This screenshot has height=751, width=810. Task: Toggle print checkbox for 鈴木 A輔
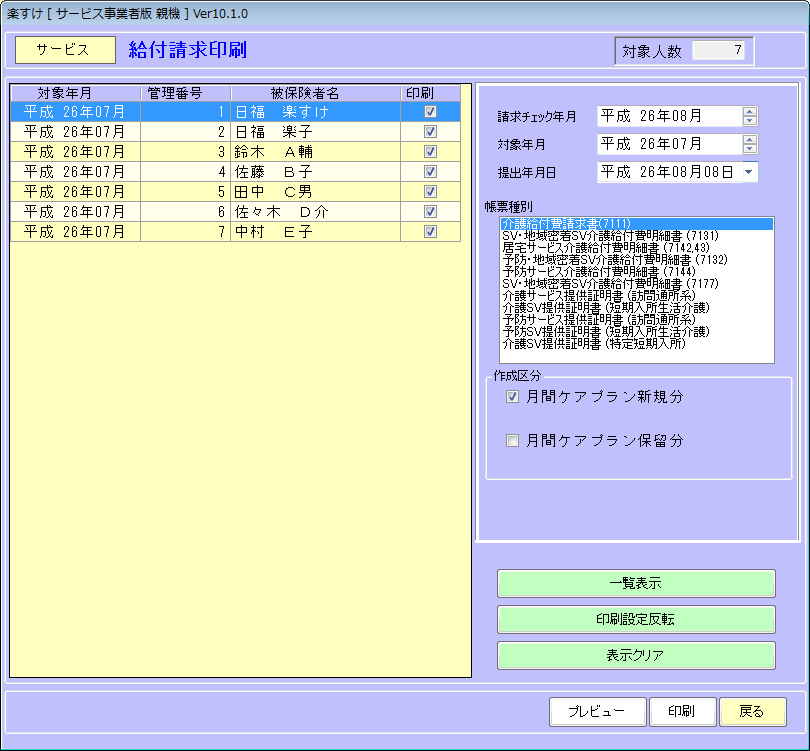[430, 151]
